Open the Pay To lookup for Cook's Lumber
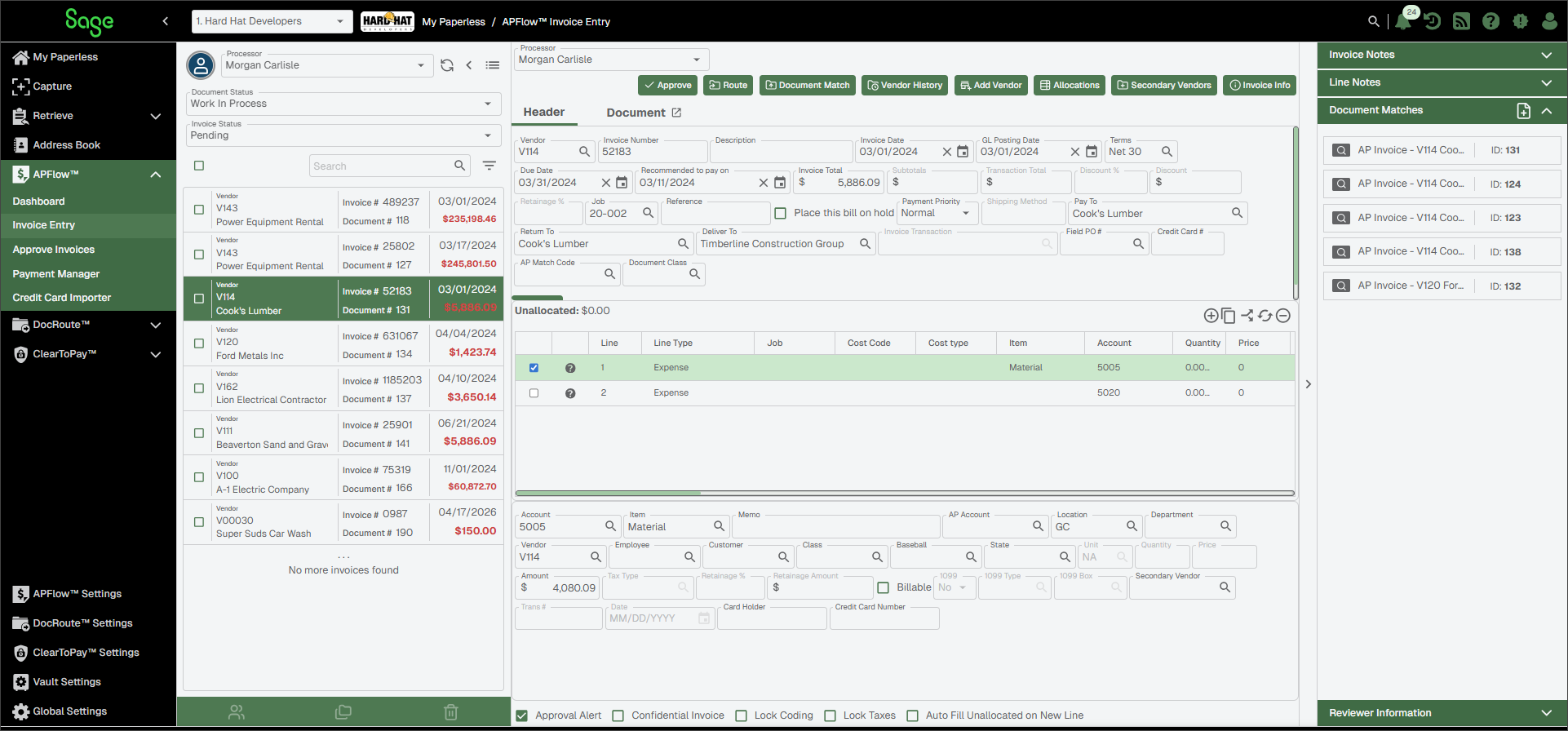Viewport: 1568px width, 731px height. click(x=1237, y=213)
